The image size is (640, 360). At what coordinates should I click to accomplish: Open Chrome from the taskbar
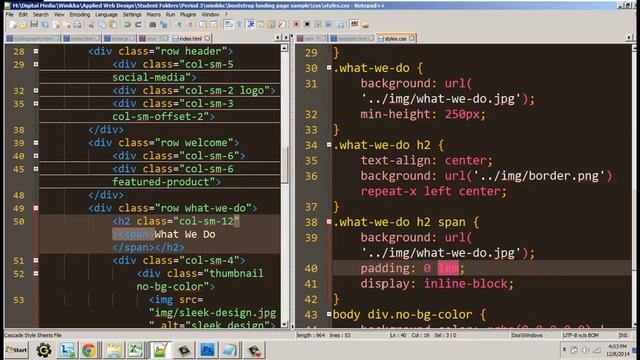[89, 350]
